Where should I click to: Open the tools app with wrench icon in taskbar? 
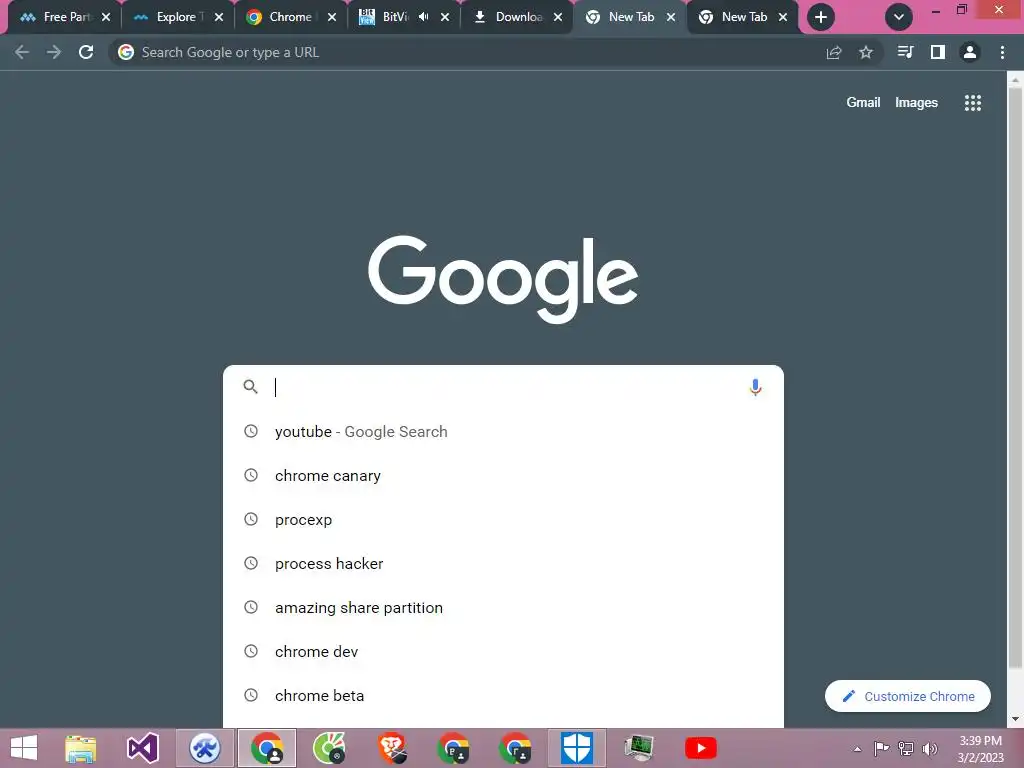point(204,748)
